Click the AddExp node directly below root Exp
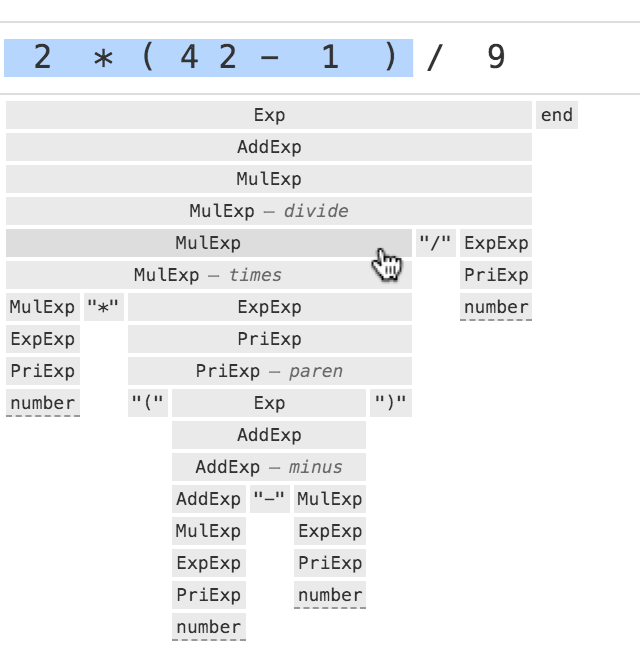The width and height of the screenshot is (640, 658). click(x=268, y=147)
